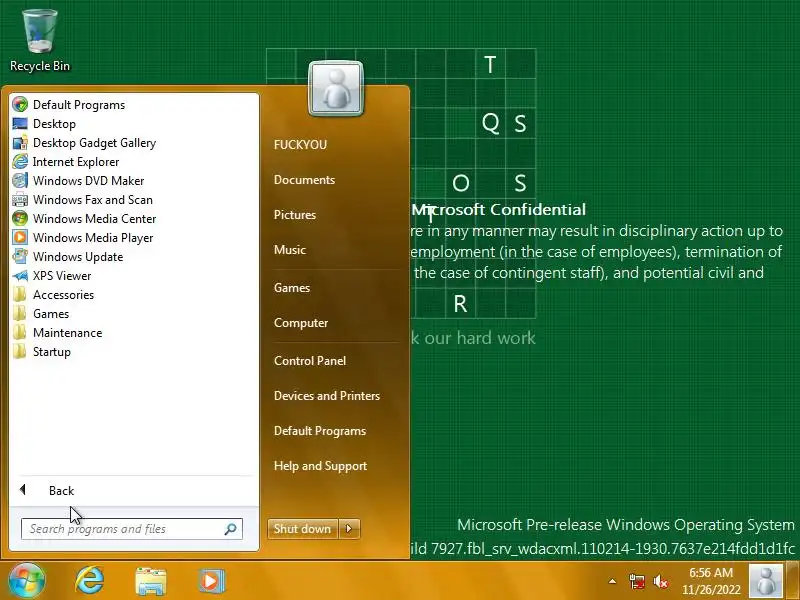800x600 pixels.
Task: Click the Desktop icon in programs list
Action: click(20, 123)
